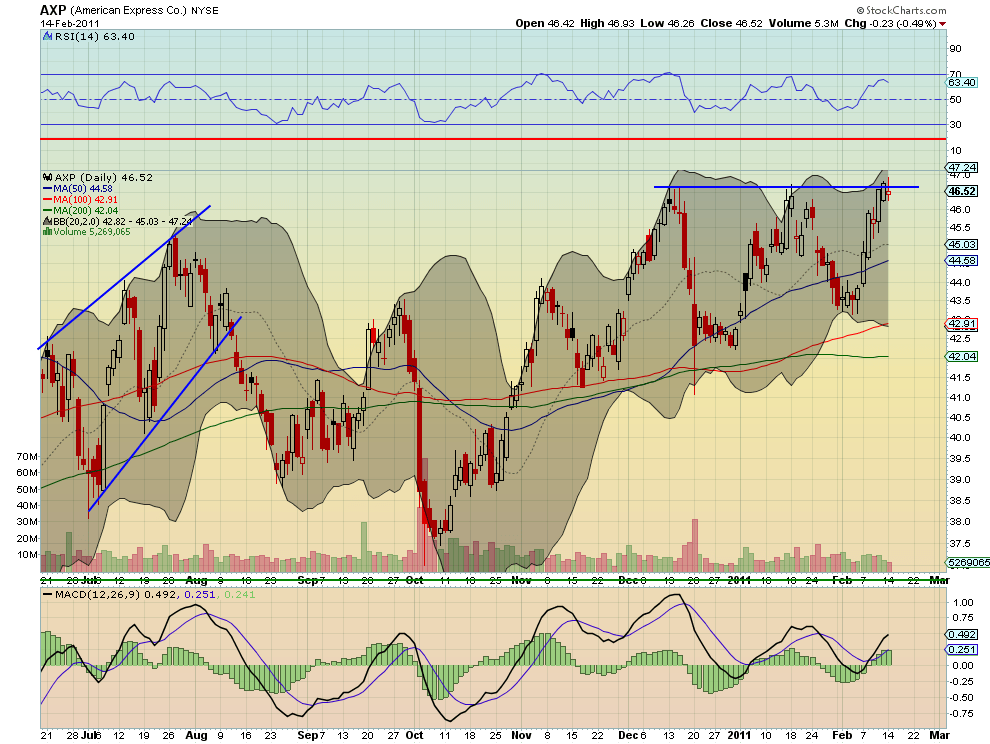The width and height of the screenshot is (990, 744).
Task: Click the red MA(100) line swatch in legend
Action: (x=47, y=200)
